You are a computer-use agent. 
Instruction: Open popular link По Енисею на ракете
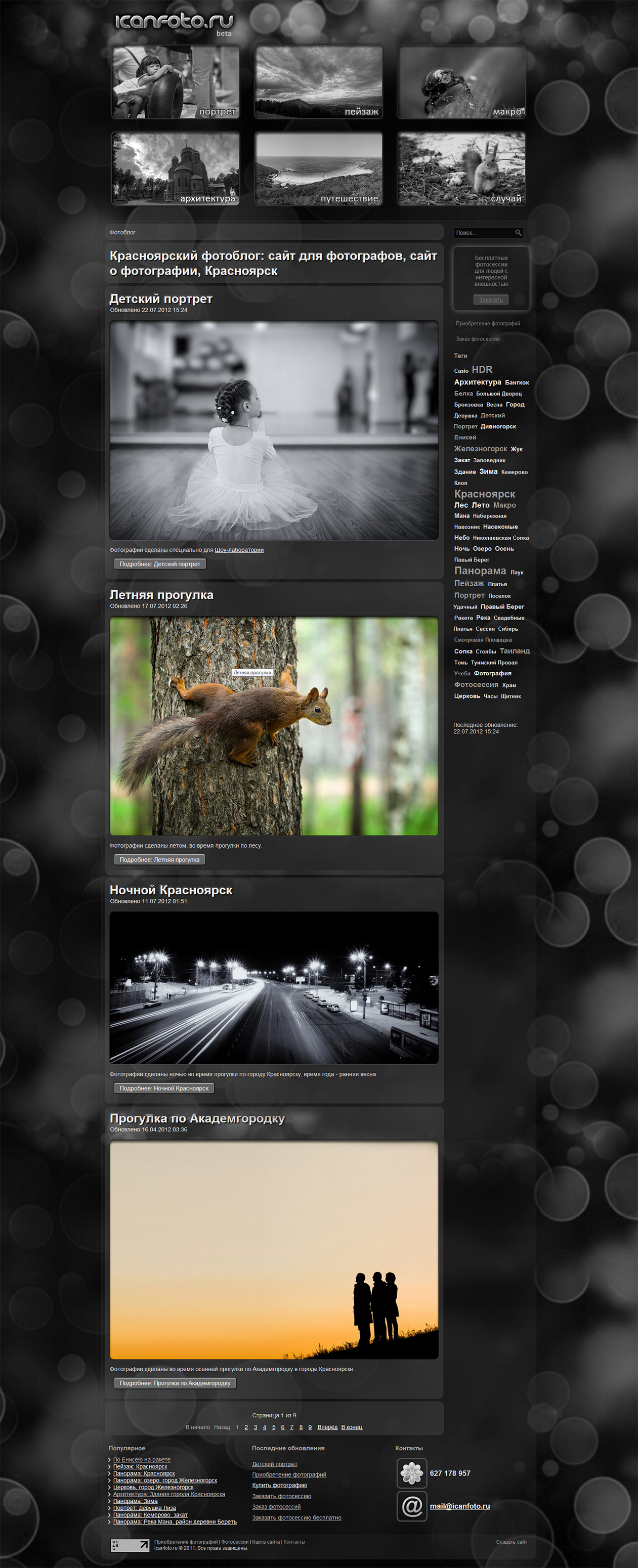pos(142,1460)
